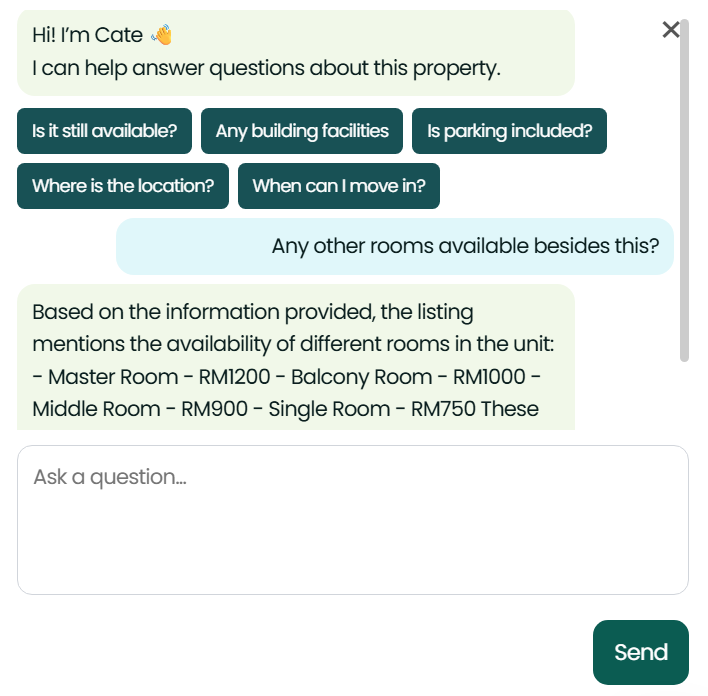Ask "Is it still available?"
The height and width of the screenshot is (696, 708).
pyautogui.click(x=104, y=131)
